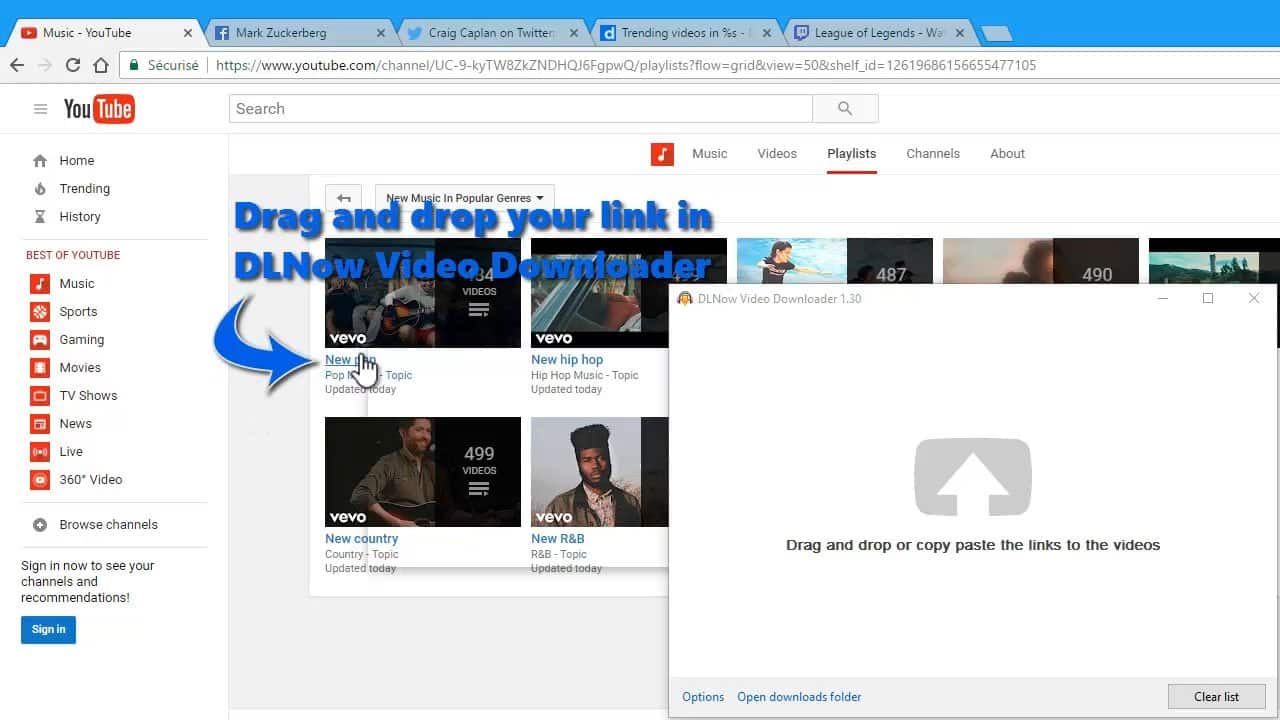Close the Mark Zuckerberg browser tab
The height and width of the screenshot is (720, 1280).
coord(380,33)
